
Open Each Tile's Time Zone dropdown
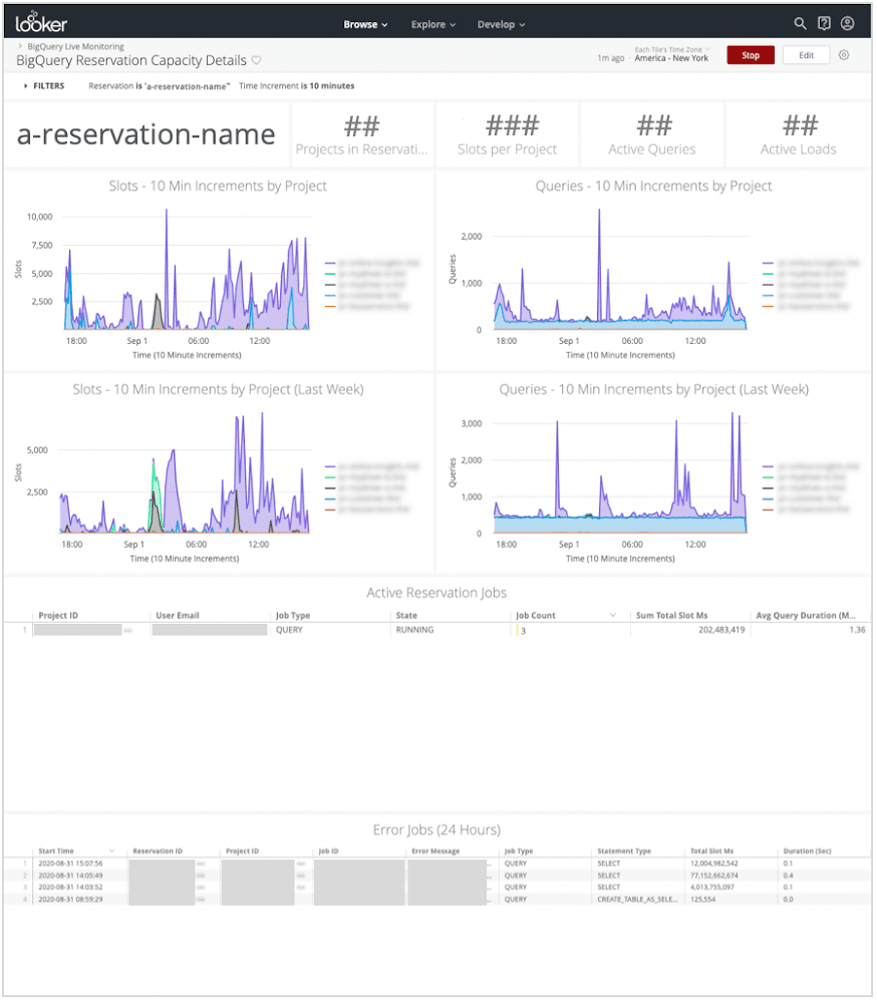pos(672,50)
